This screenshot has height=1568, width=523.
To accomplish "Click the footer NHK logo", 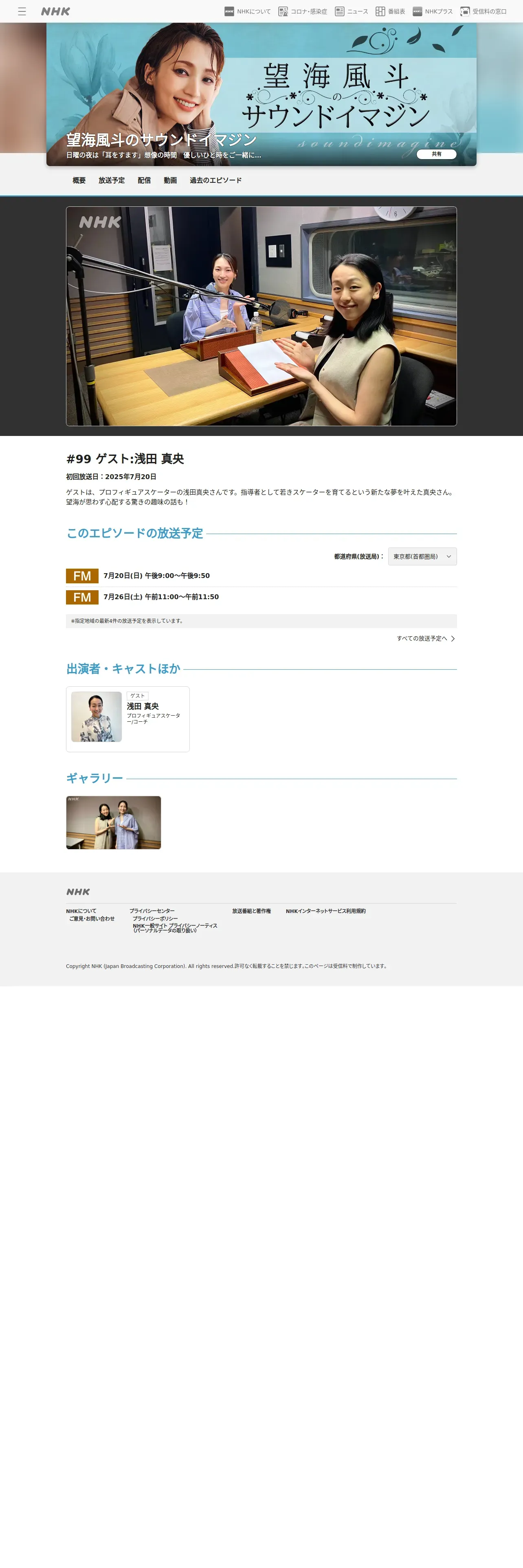I will [x=78, y=892].
